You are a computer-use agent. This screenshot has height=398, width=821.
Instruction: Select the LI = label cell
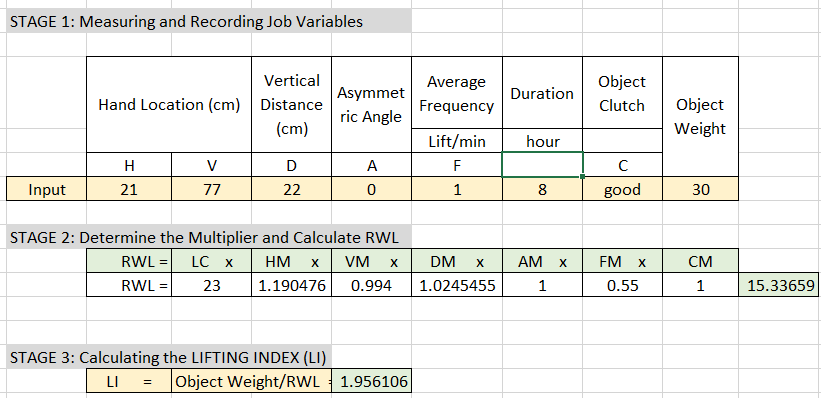pyautogui.click(x=129, y=381)
